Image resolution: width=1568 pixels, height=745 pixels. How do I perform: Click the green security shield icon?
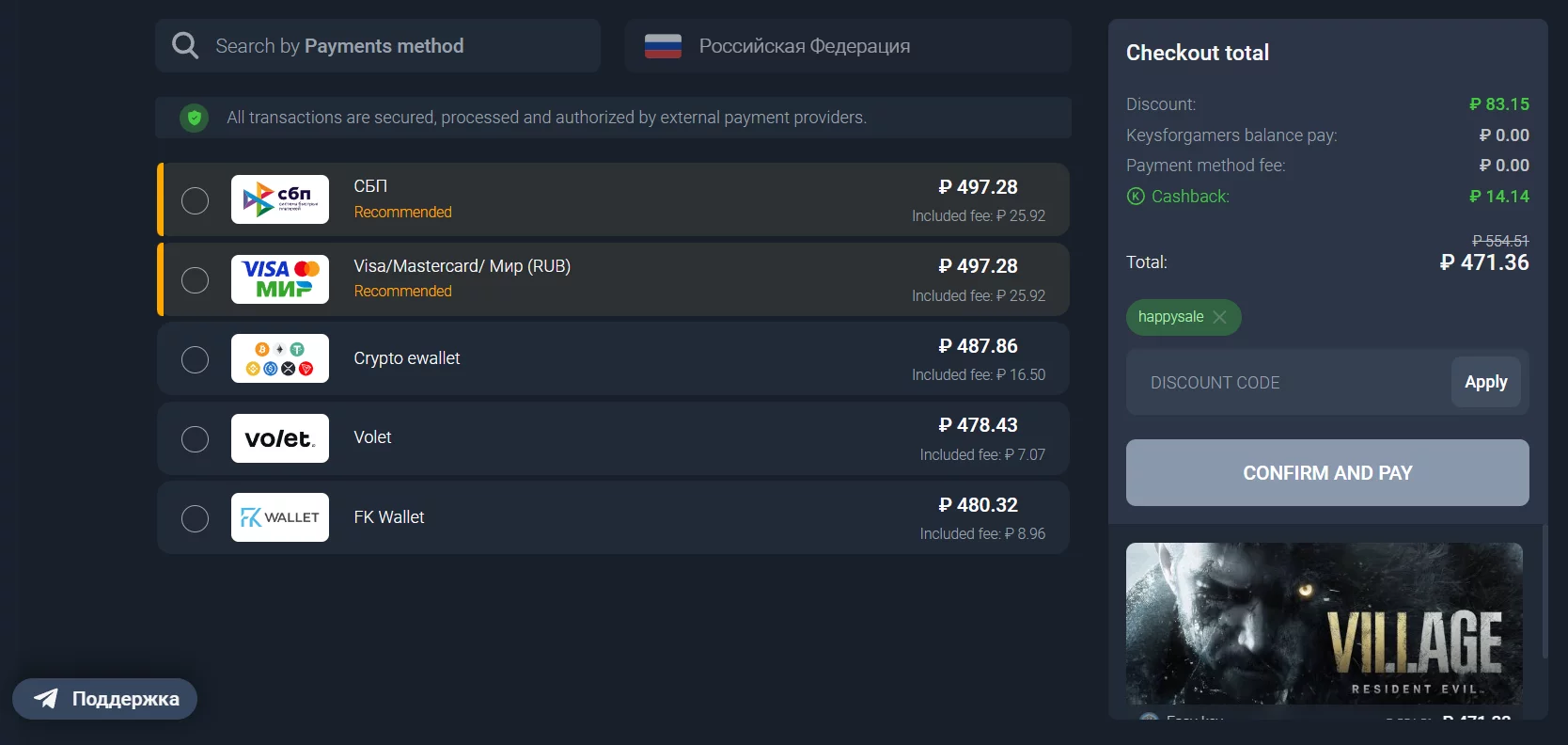click(195, 118)
